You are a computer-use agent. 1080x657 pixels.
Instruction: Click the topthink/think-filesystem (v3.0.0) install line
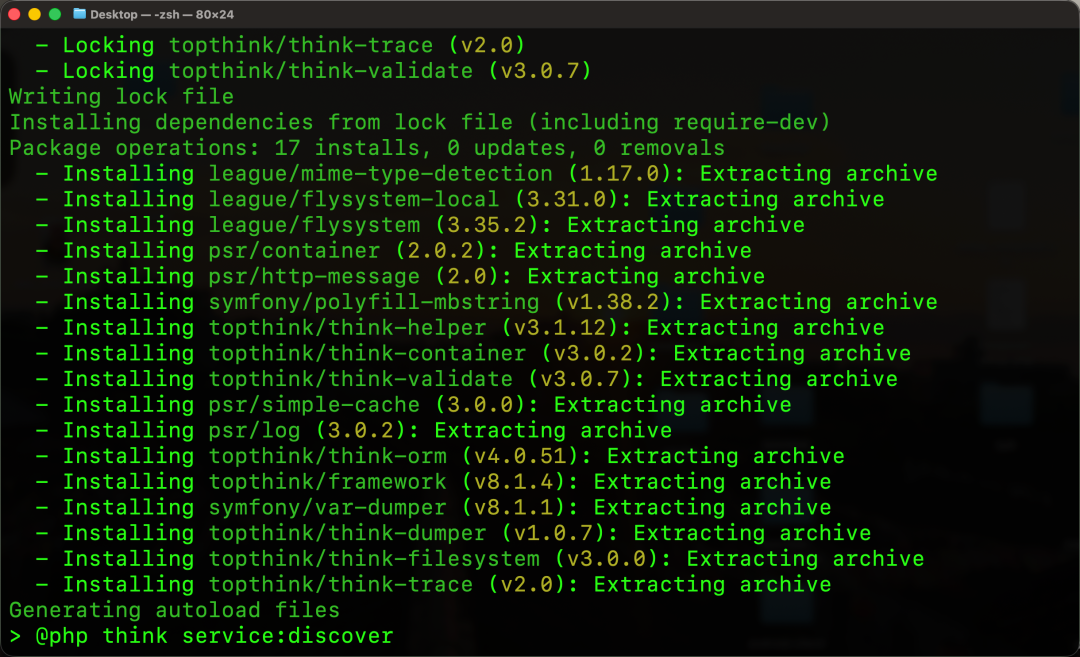tap(480, 559)
